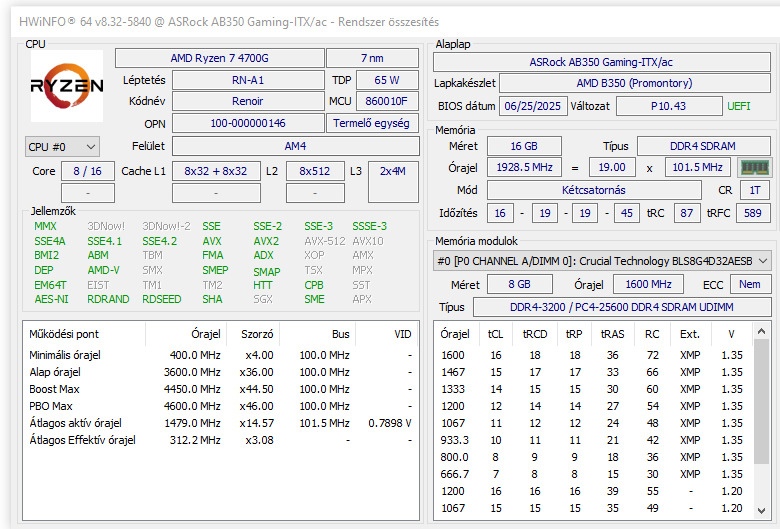Click the 0.7898 V VID value
The width and height of the screenshot is (780, 529).
390,423
